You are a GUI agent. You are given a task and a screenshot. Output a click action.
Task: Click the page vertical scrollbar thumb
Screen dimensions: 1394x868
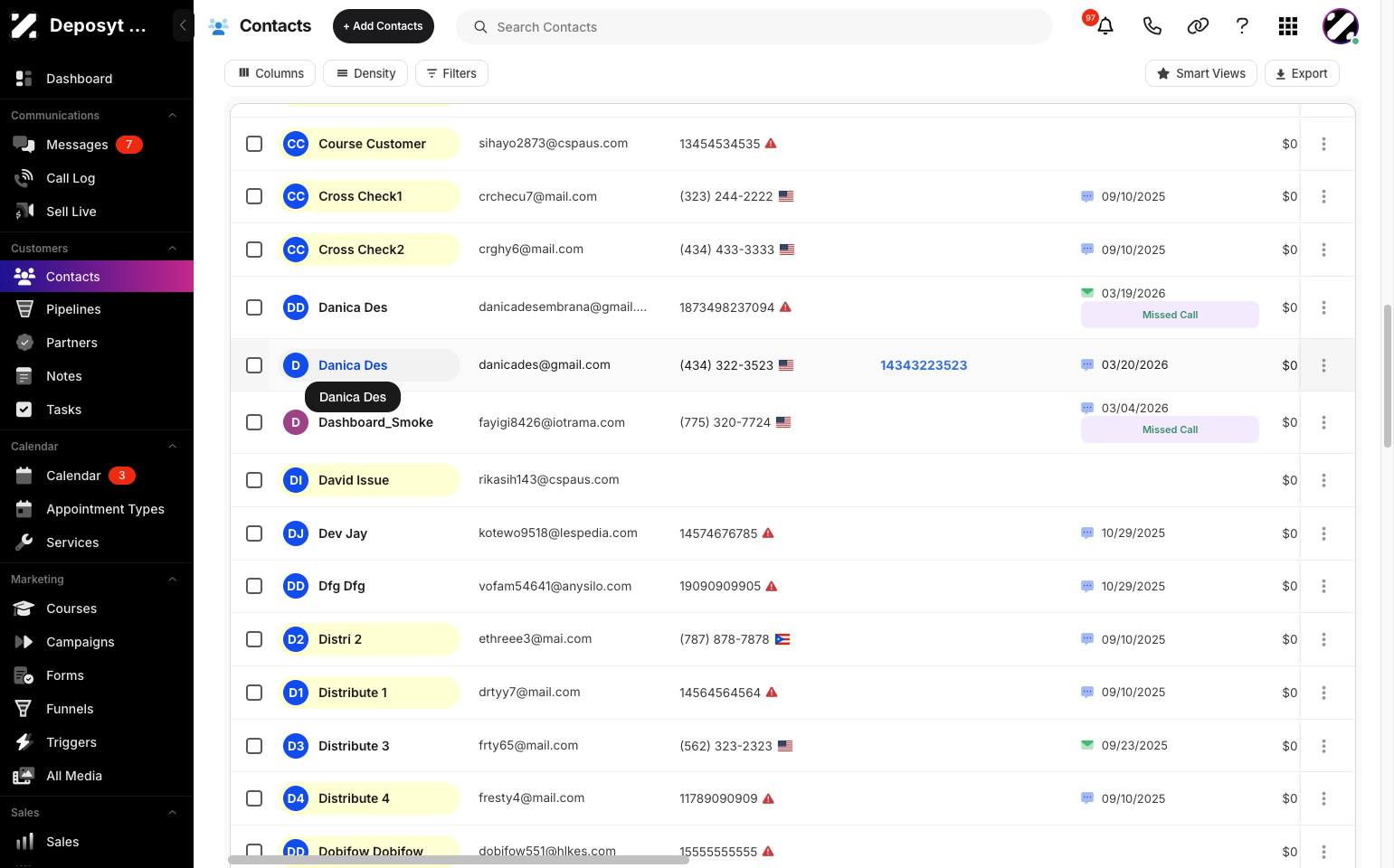(x=1387, y=376)
